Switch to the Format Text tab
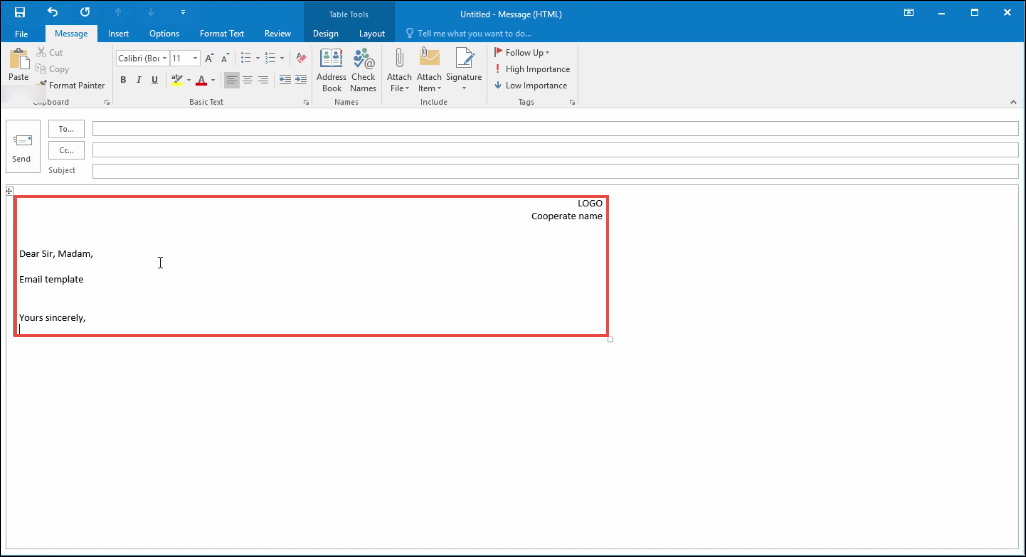The height and width of the screenshot is (557, 1026). (x=222, y=33)
